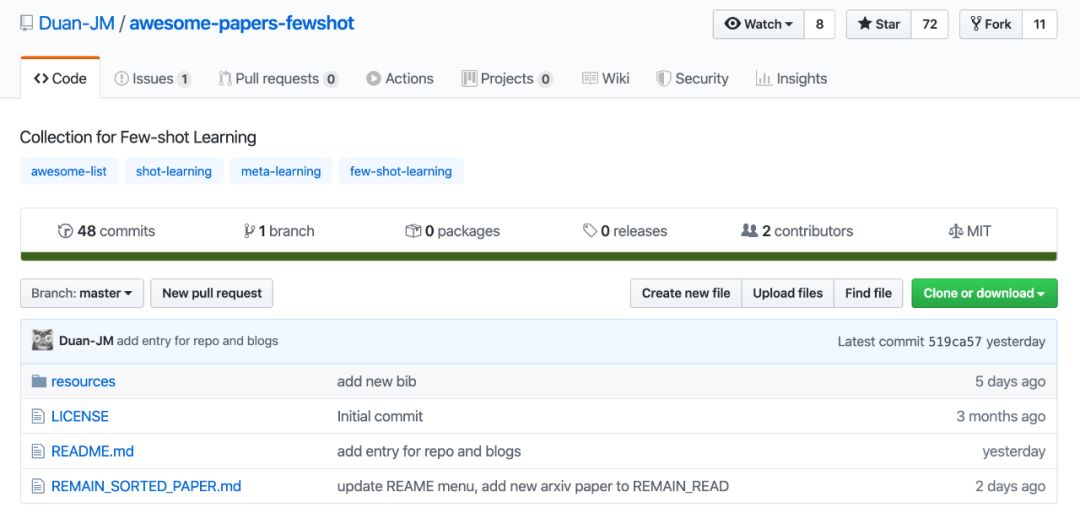Open the Wiki tab
This screenshot has height=513, width=1080.
(605, 78)
